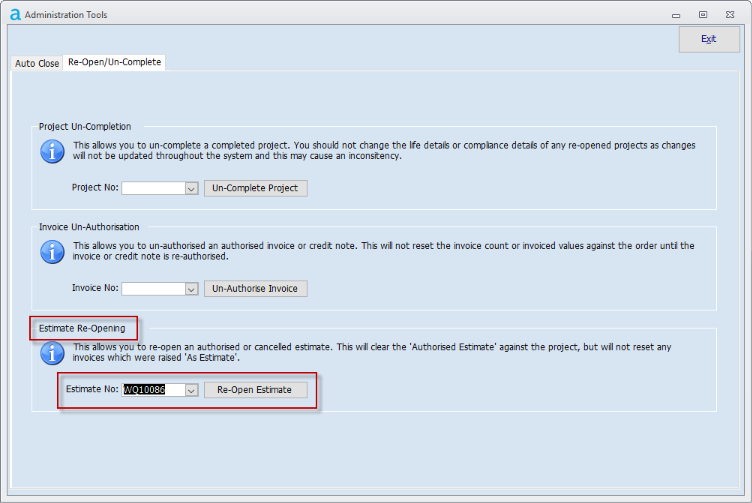Click the Un-Complete Project button
This screenshot has height=503, width=752.
(x=255, y=188)
